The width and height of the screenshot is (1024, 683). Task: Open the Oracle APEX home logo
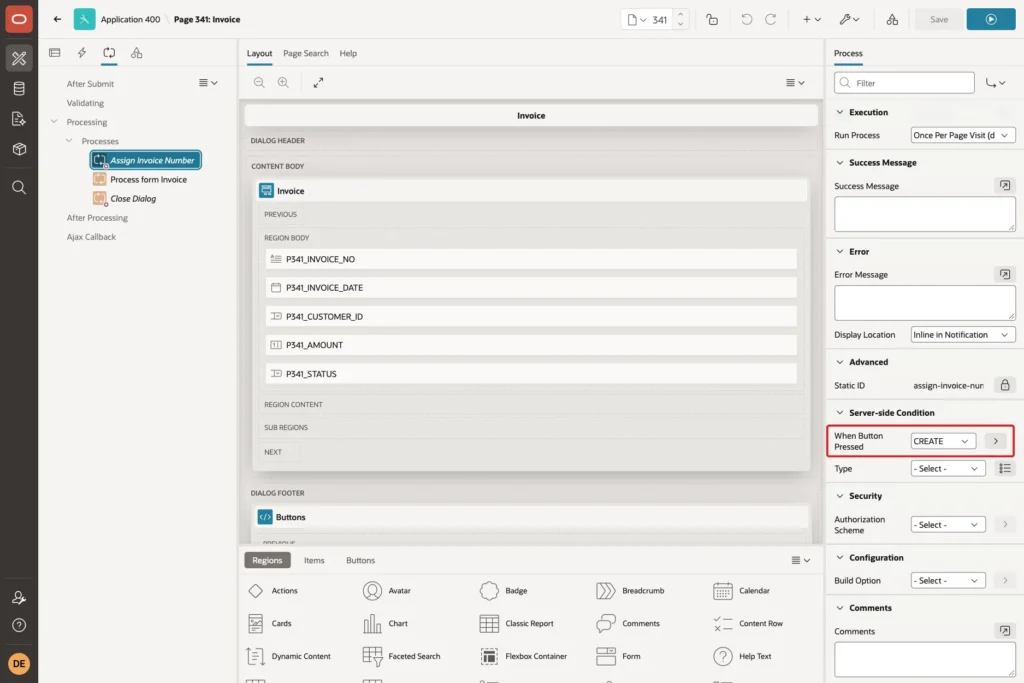coord(19,19)
